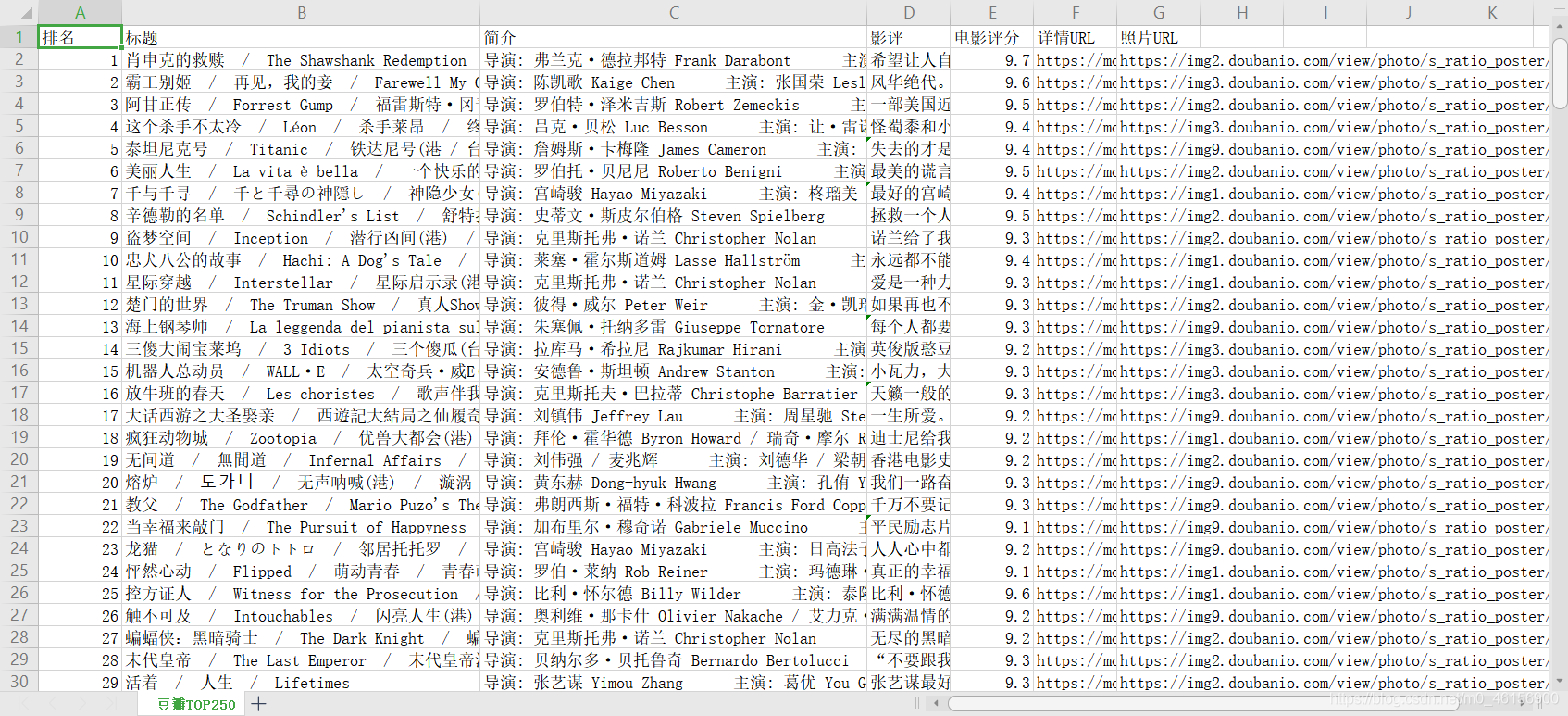Viewport: 1568px width, 716px height.
Task: Click the 9.7 rating cell
Action: 992,60
